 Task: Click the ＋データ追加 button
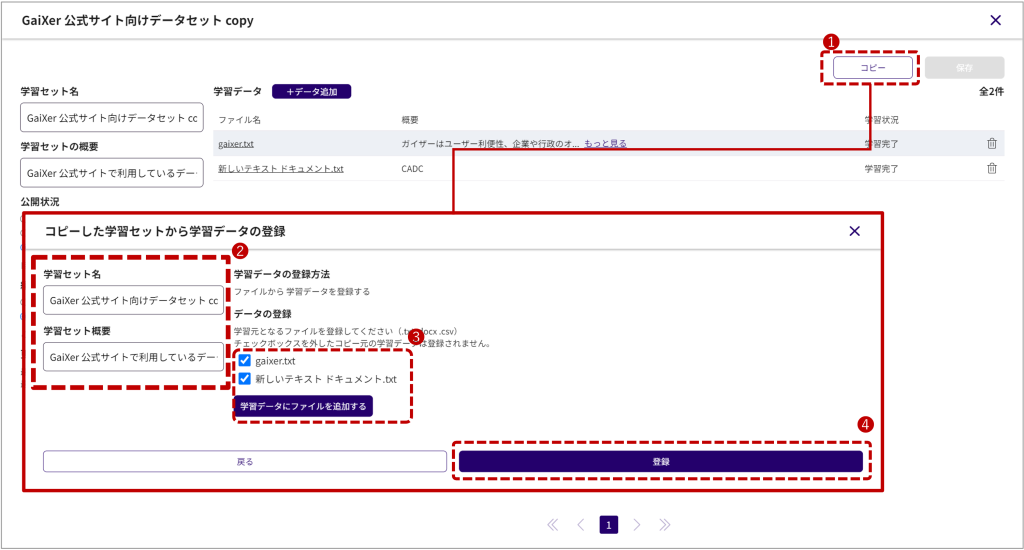[311, 92]
